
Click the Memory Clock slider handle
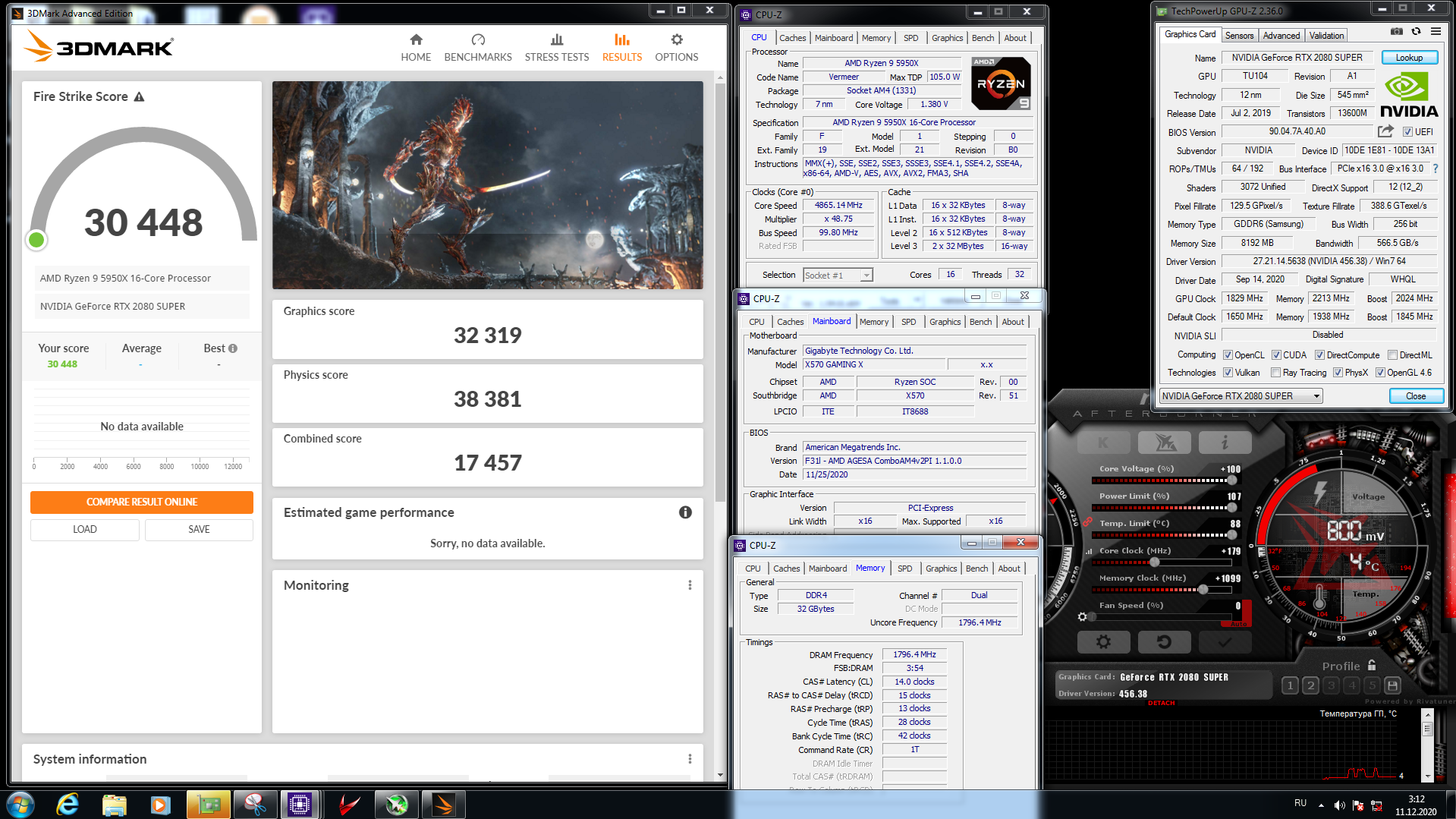coord(1203,590)
